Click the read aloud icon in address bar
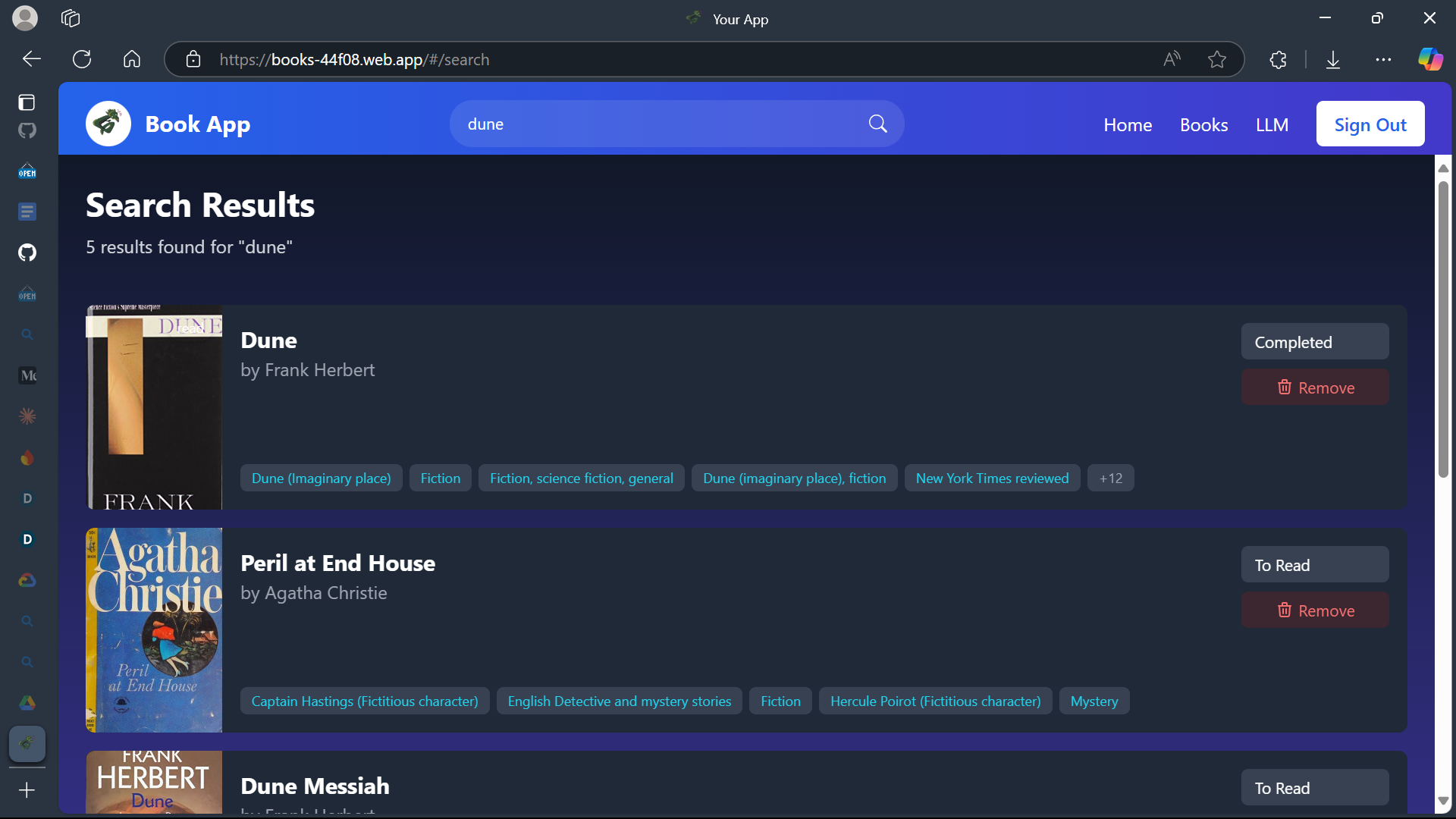The image size is (1456, 819). (x=1172, y=59)
